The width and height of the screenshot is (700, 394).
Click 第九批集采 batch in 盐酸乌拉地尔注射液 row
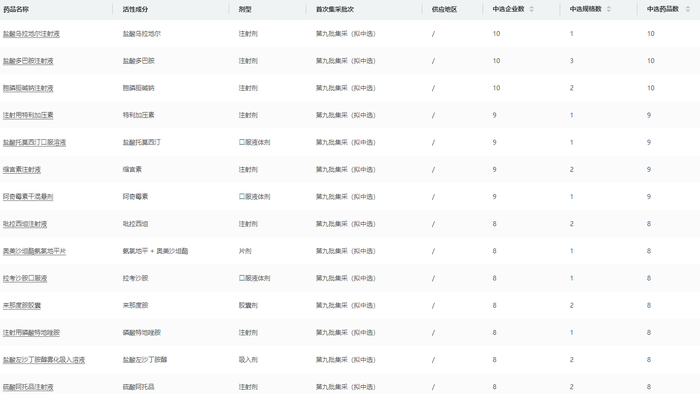point(346,34)
